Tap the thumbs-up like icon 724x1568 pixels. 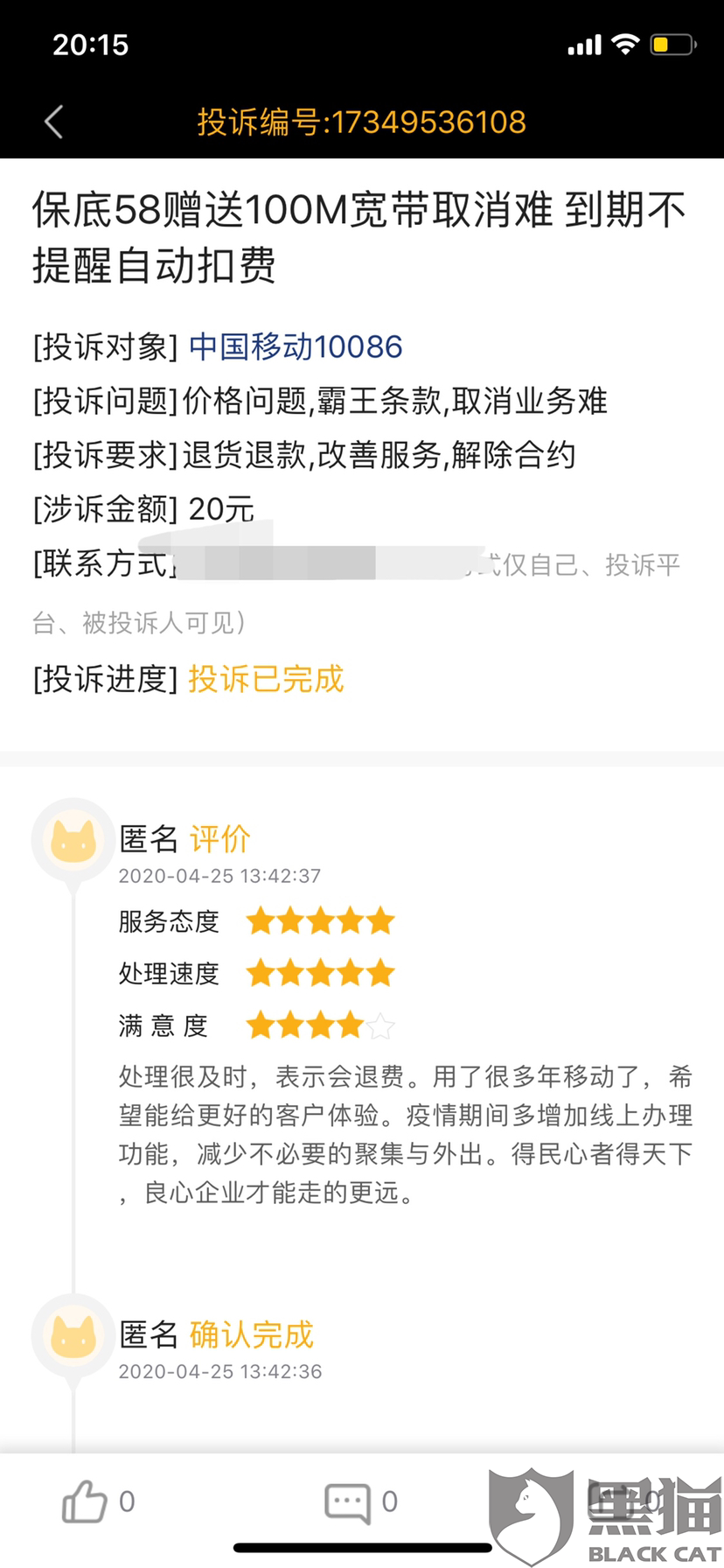[84, 1501]
